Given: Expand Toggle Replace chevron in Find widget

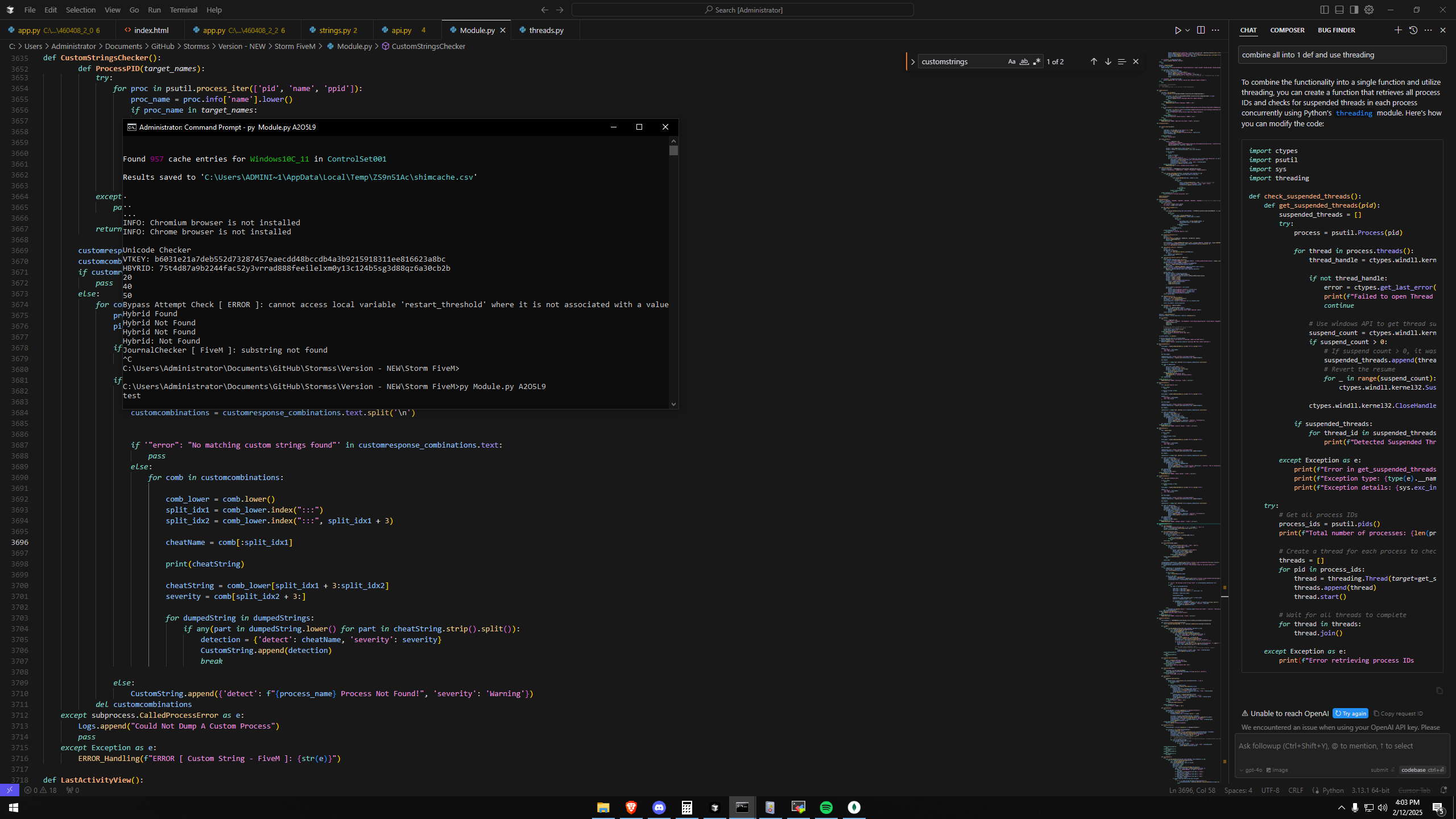Looking at the screenshot, I should [913, 61].
